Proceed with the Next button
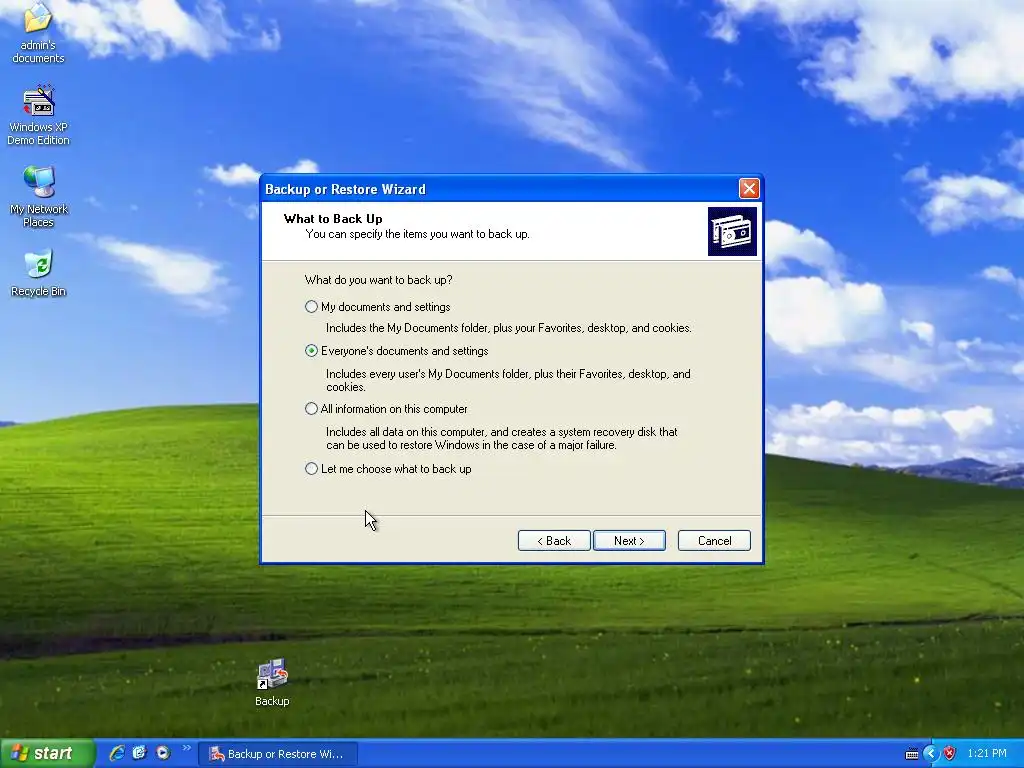 (x=629, y=541)
